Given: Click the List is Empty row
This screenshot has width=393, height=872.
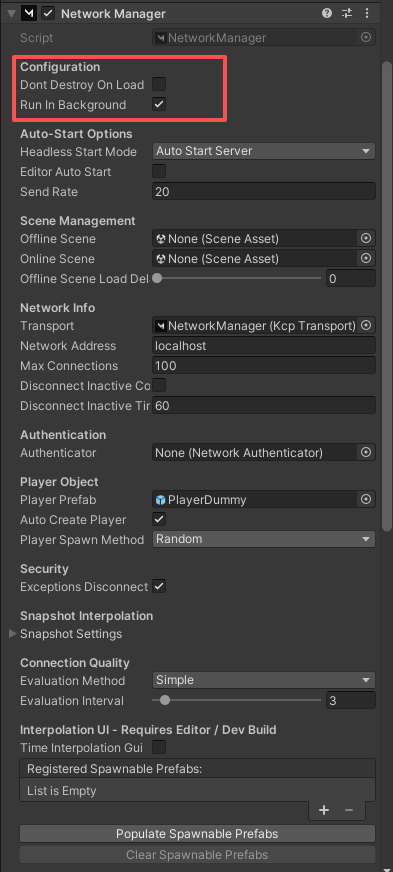Looking at the screenshot, I should click(x=197, y=791).
